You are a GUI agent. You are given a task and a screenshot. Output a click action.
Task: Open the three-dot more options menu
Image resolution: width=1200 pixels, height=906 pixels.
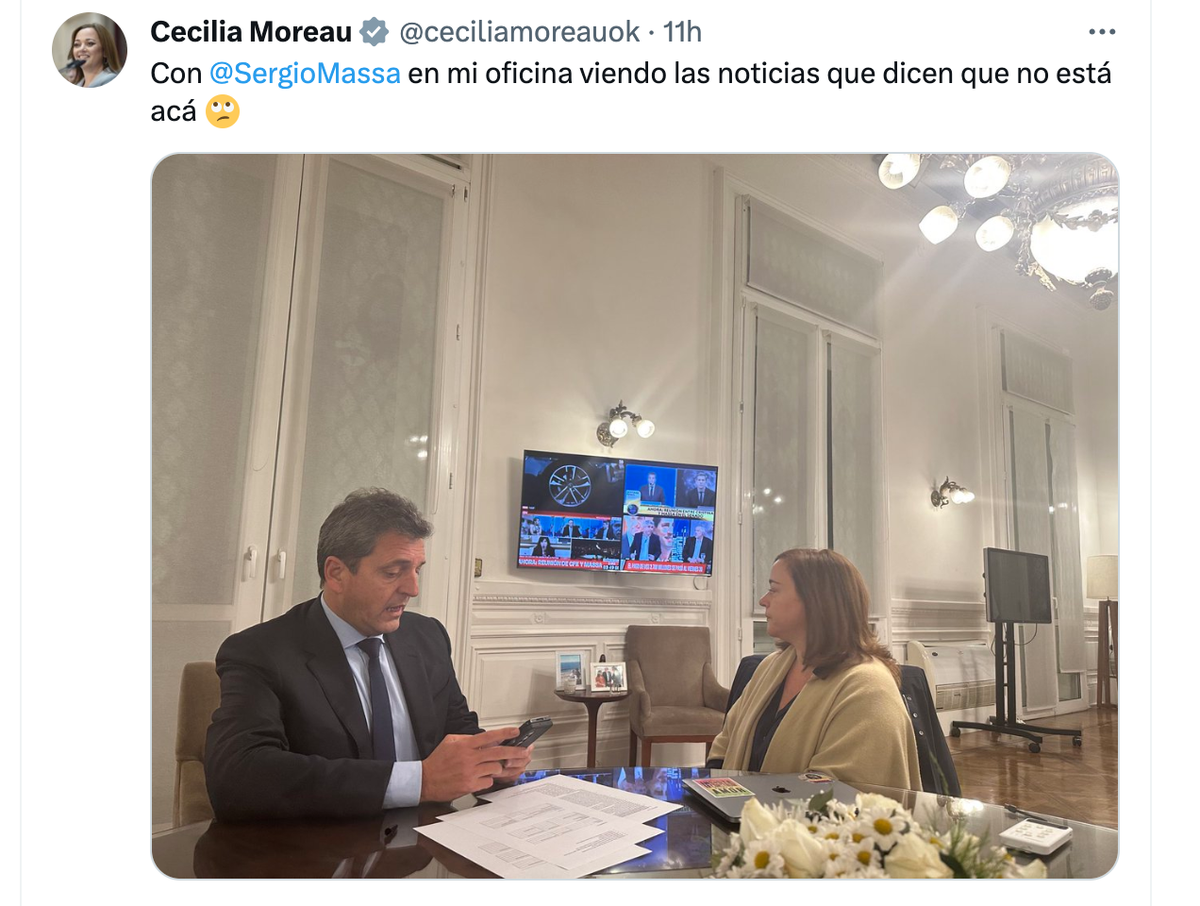pos(1102,32)
